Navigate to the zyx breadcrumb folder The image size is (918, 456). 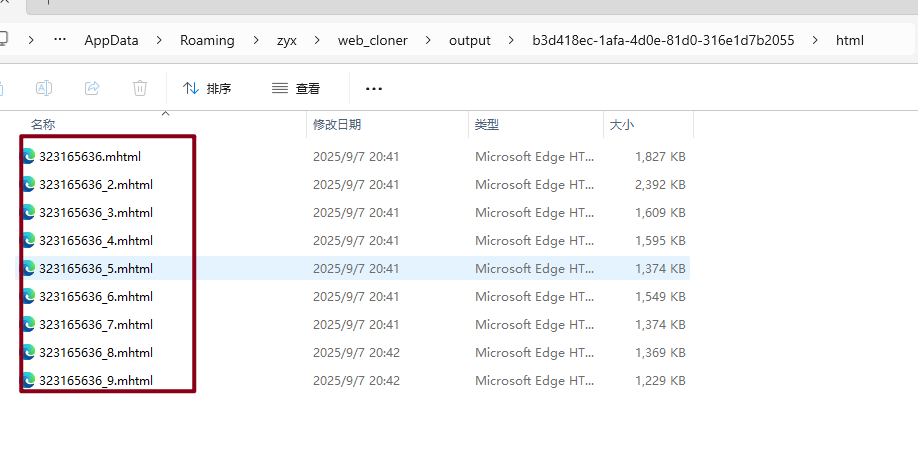(288, 41)
